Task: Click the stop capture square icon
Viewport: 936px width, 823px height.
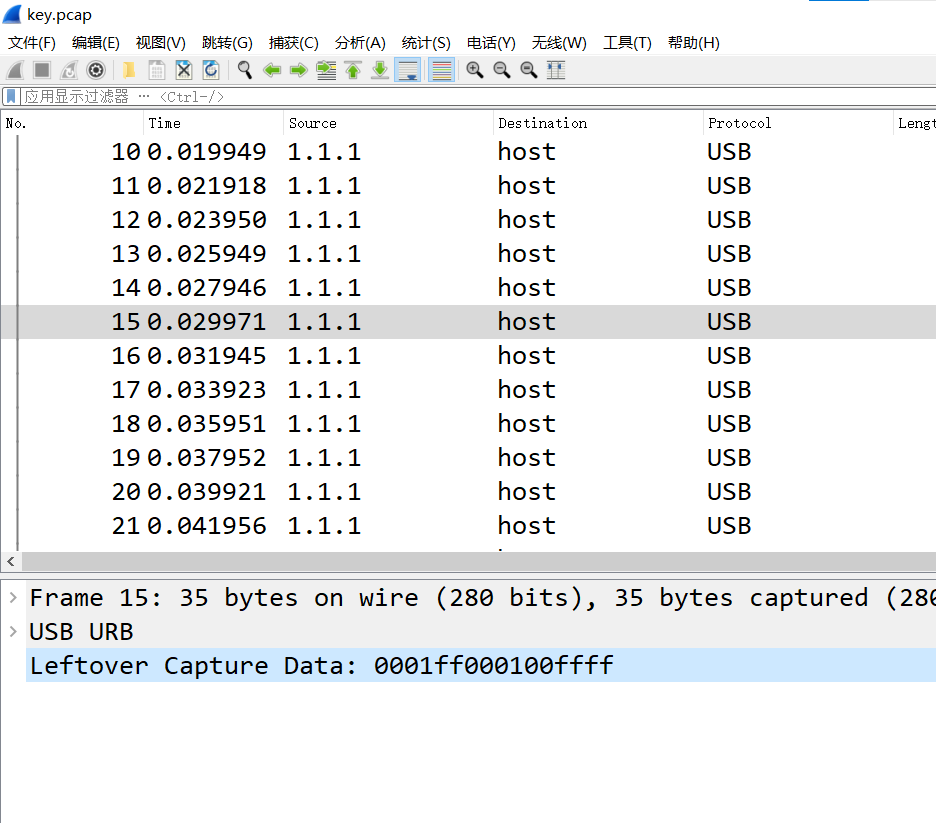Action: 42,70
